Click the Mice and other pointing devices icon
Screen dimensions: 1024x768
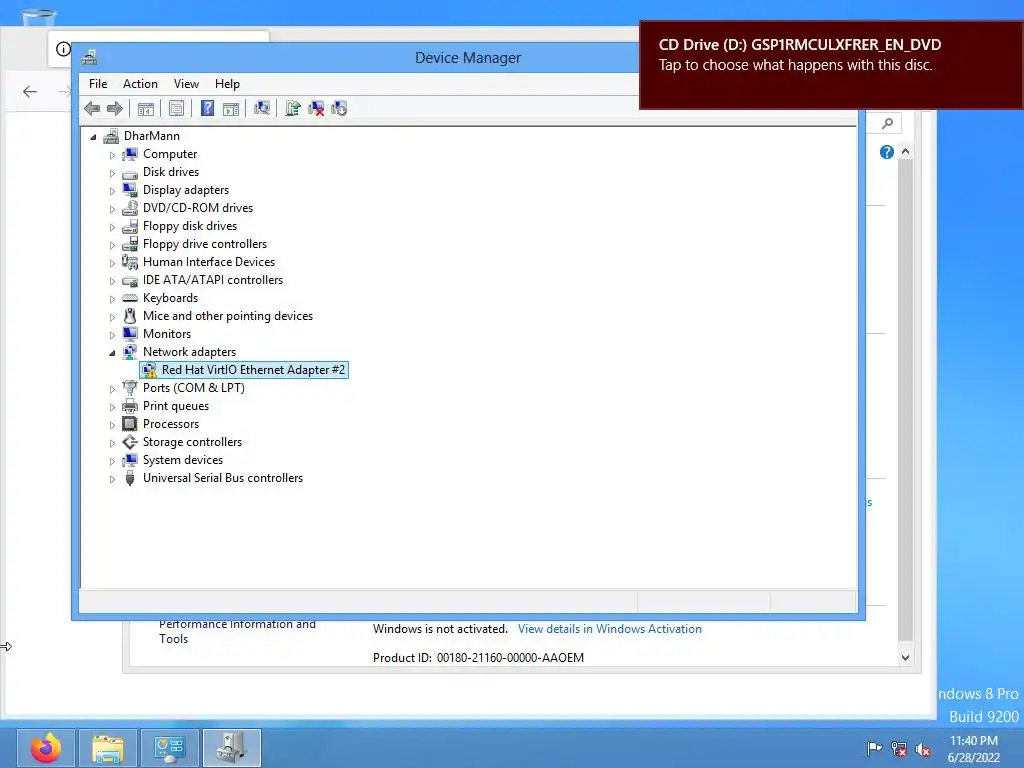(x=130, y=316)
